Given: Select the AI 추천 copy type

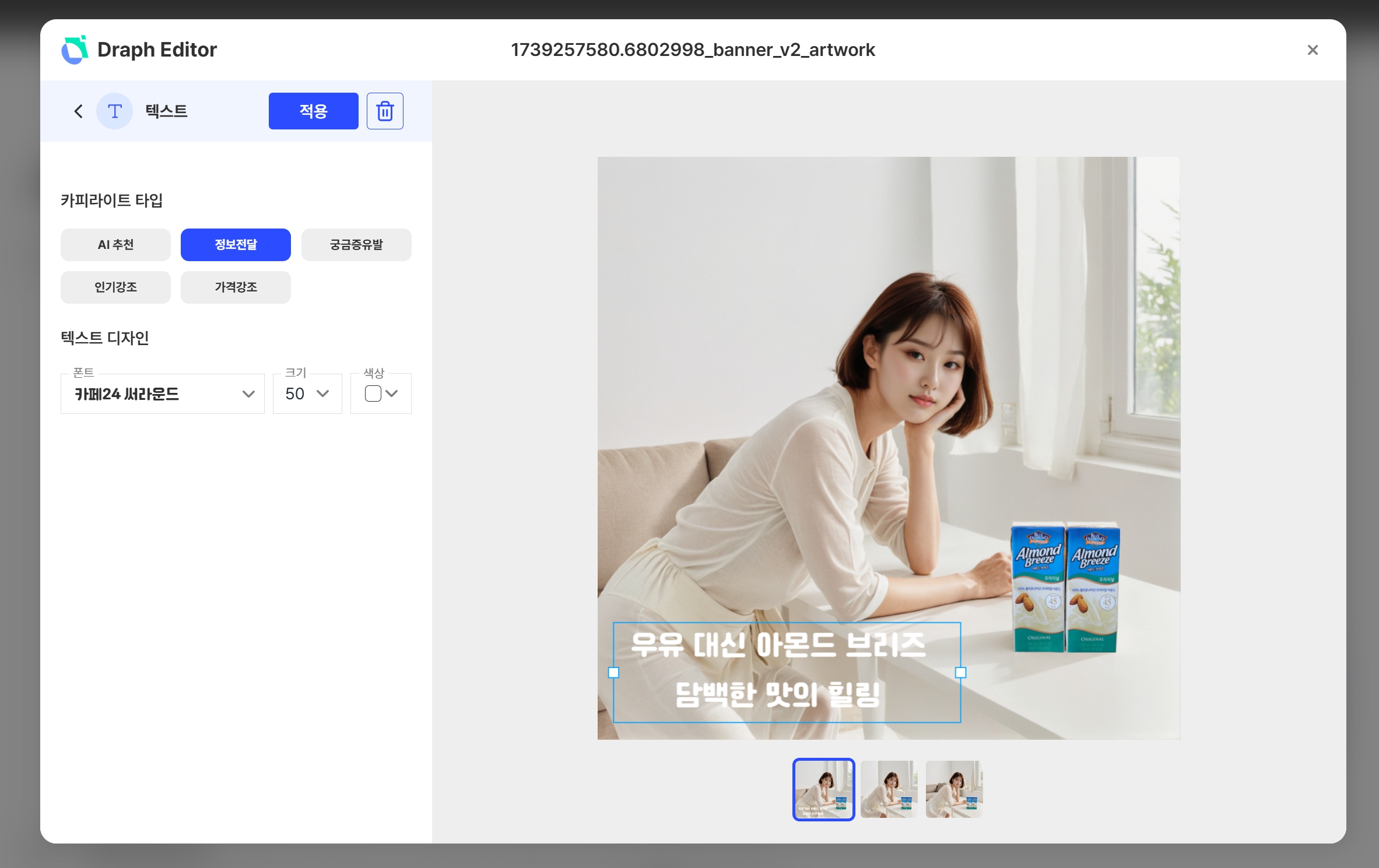Looking at the screenshot, I should [115, 245].
